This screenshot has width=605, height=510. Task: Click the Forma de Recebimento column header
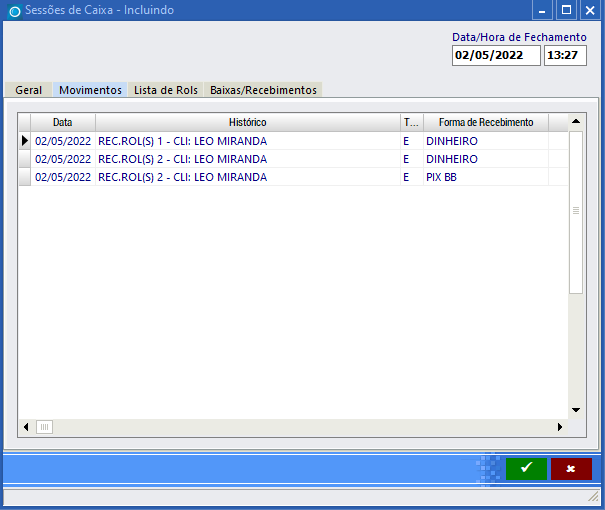pos(486,122)
